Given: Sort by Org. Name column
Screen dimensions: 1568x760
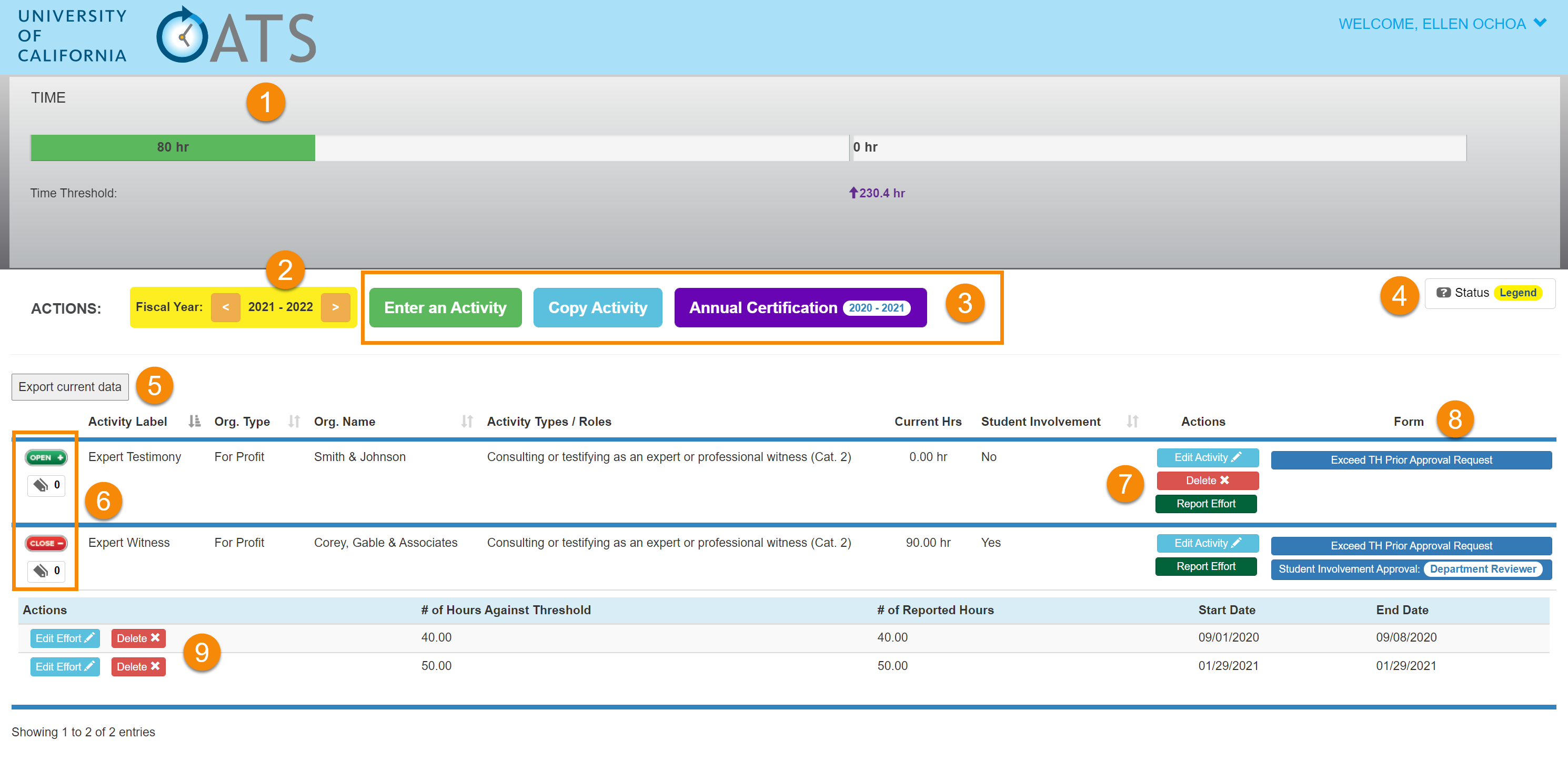Looking at the screenshot, I should [467, 422].
